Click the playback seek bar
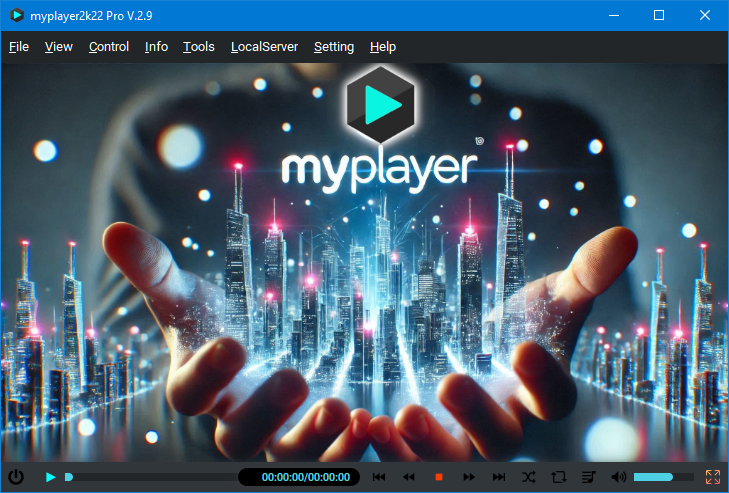 pyautogui.click(x=150, y=477)
